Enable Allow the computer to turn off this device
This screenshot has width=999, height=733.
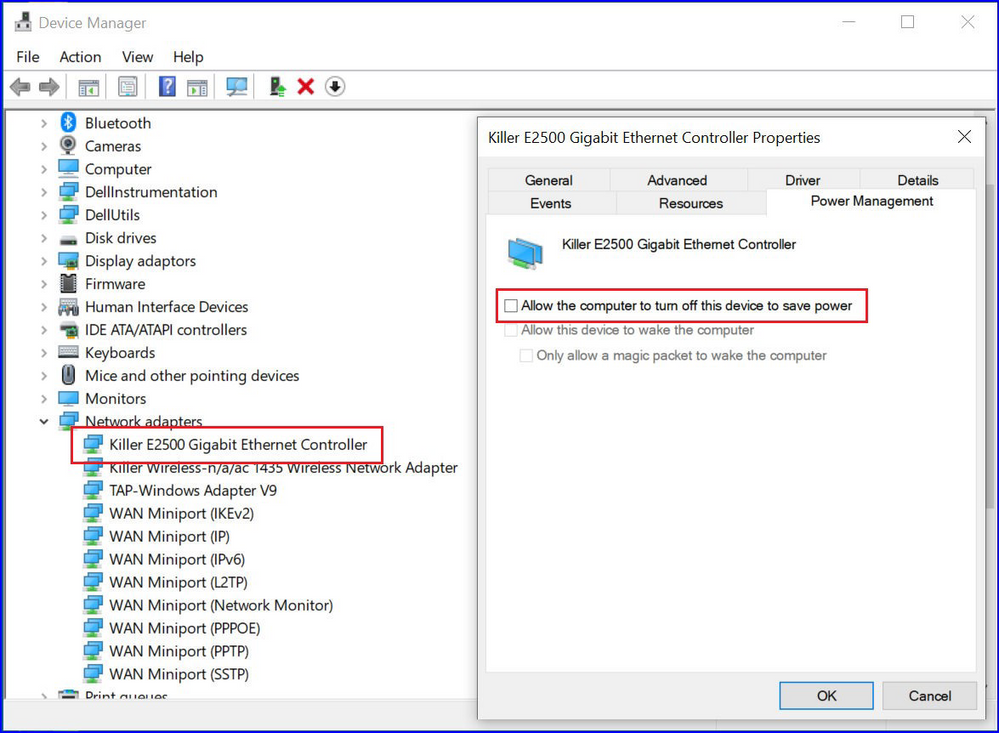click(511, 306)
